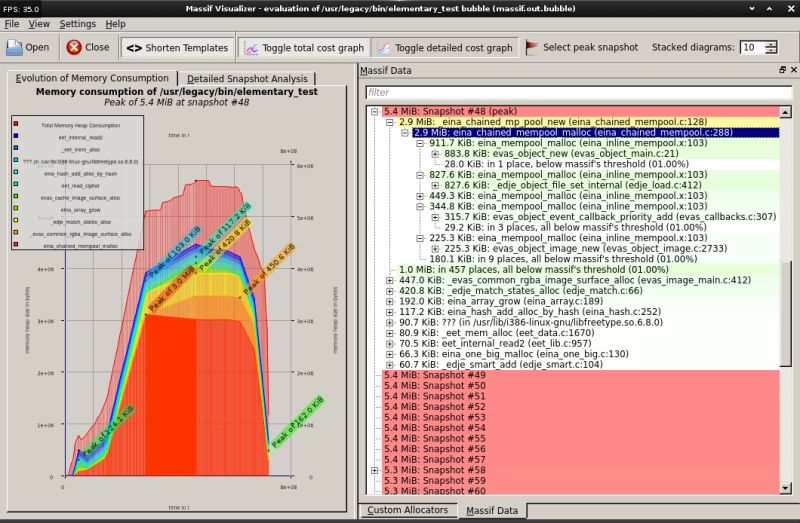The width and height of the screenshot is (800, 523).
Task: Expand 883.8 KiB evas_object_new node
Action: point(435,154)
